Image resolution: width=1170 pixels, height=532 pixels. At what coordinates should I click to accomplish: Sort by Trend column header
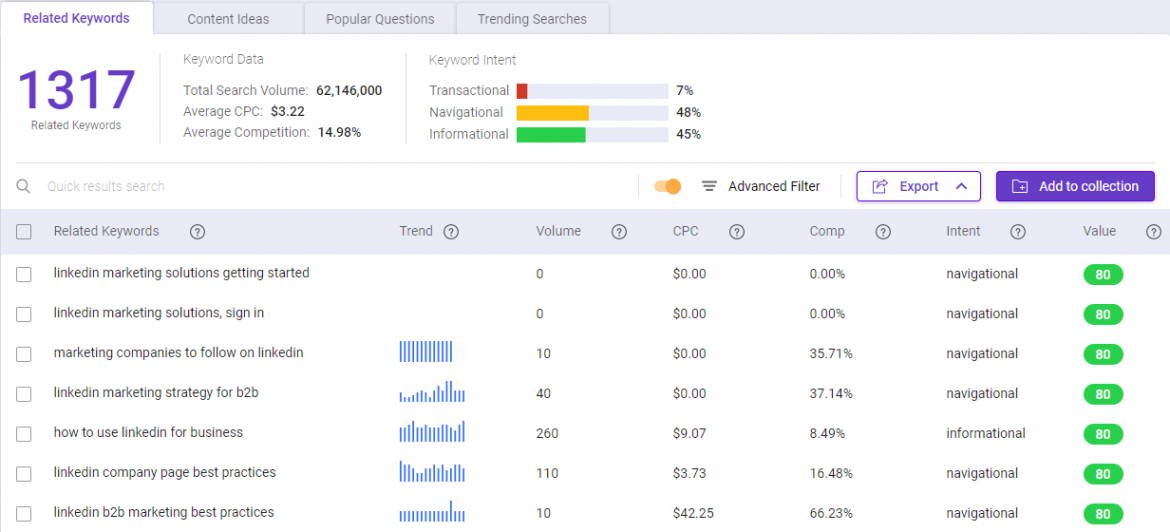[416, 231]
